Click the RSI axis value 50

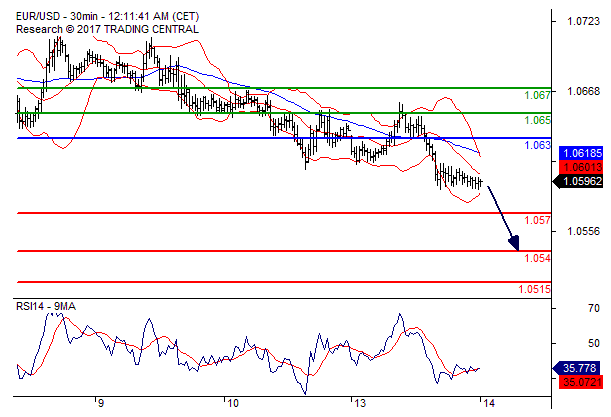593,343
